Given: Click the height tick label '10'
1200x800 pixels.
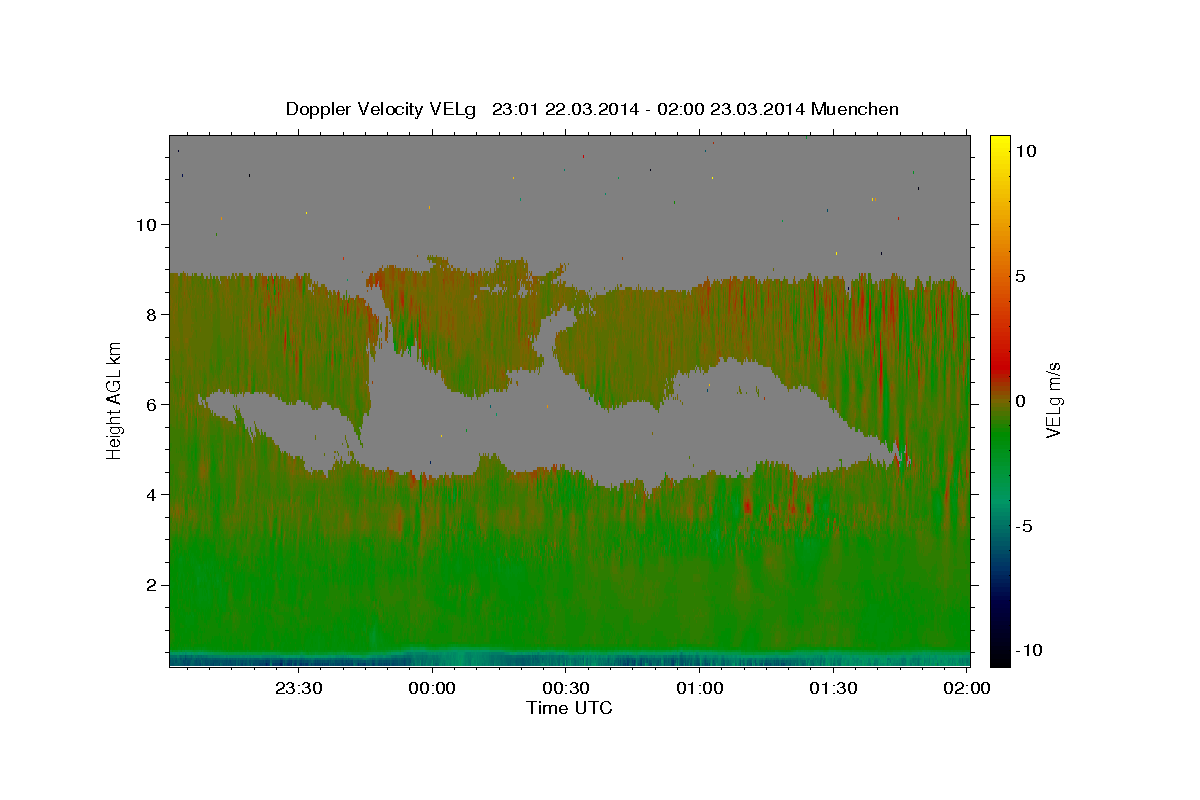Looking at the screenshot, I should [147, 224].
